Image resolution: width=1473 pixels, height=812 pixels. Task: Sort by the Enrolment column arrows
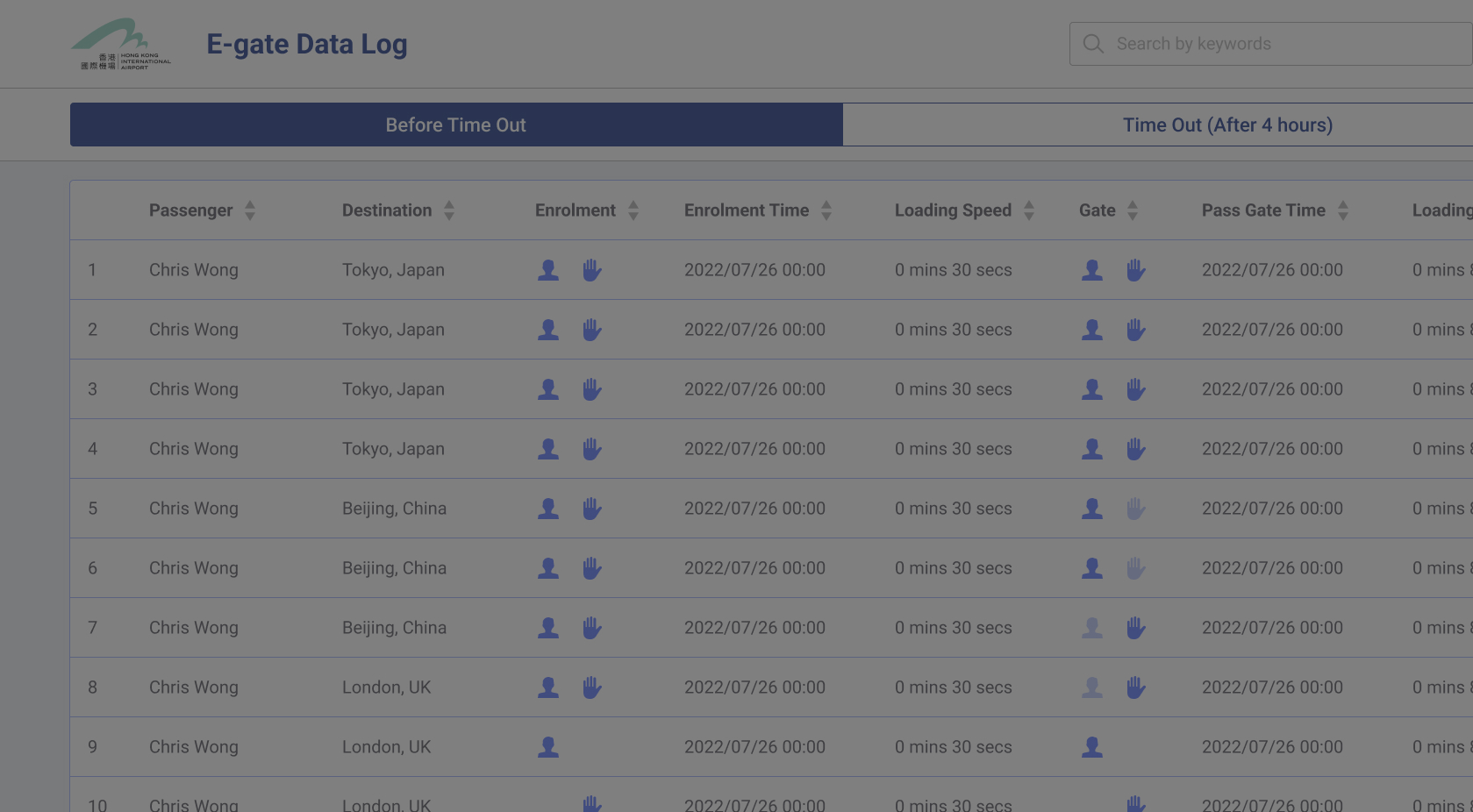[x=633, y=210]
